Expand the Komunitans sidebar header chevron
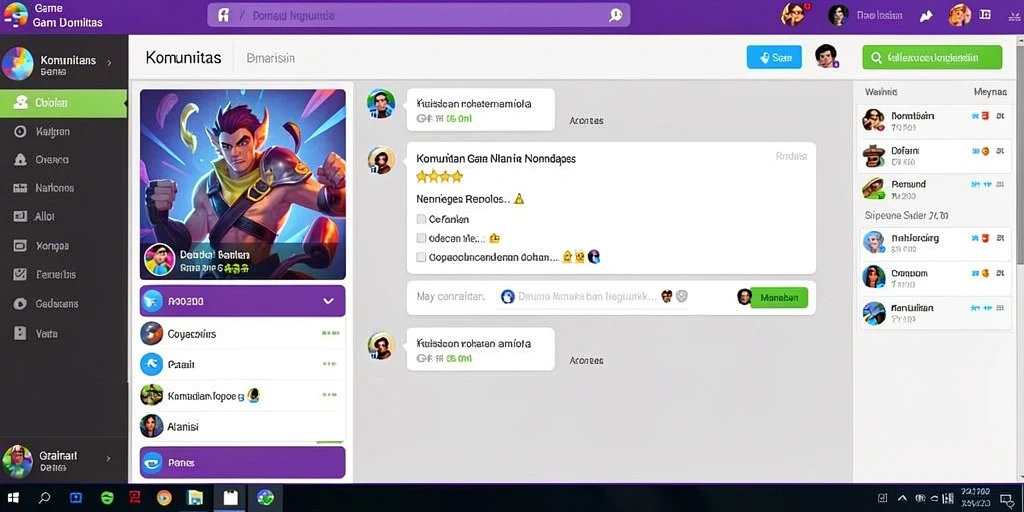 [x=109, y=63]
